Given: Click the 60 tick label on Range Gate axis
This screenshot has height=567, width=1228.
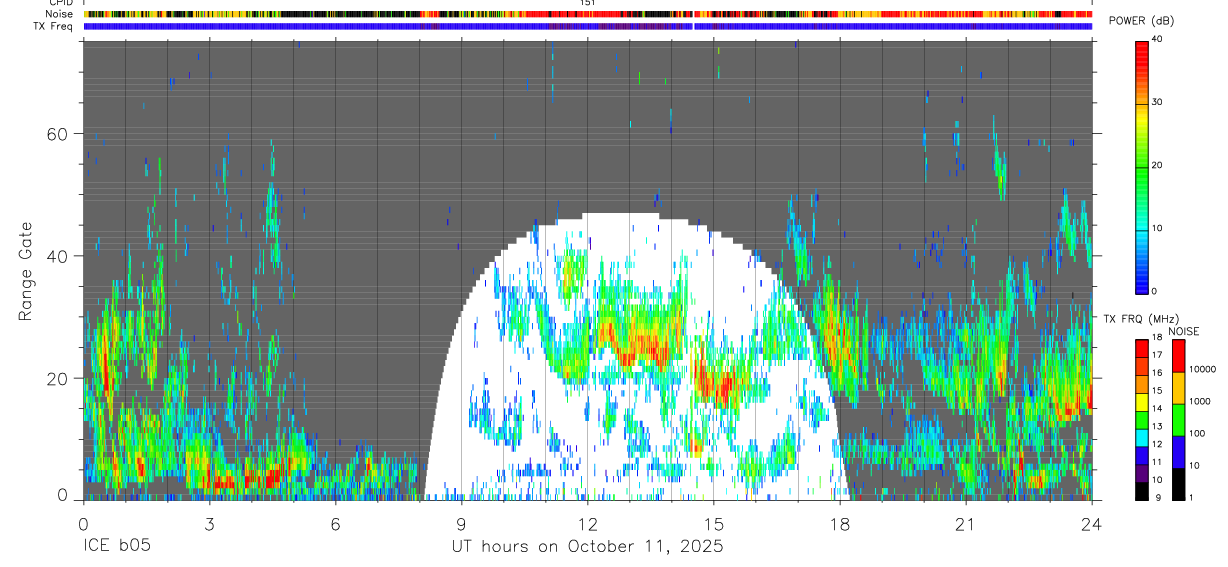Looking at the screenshot, I should pos(58,134).
